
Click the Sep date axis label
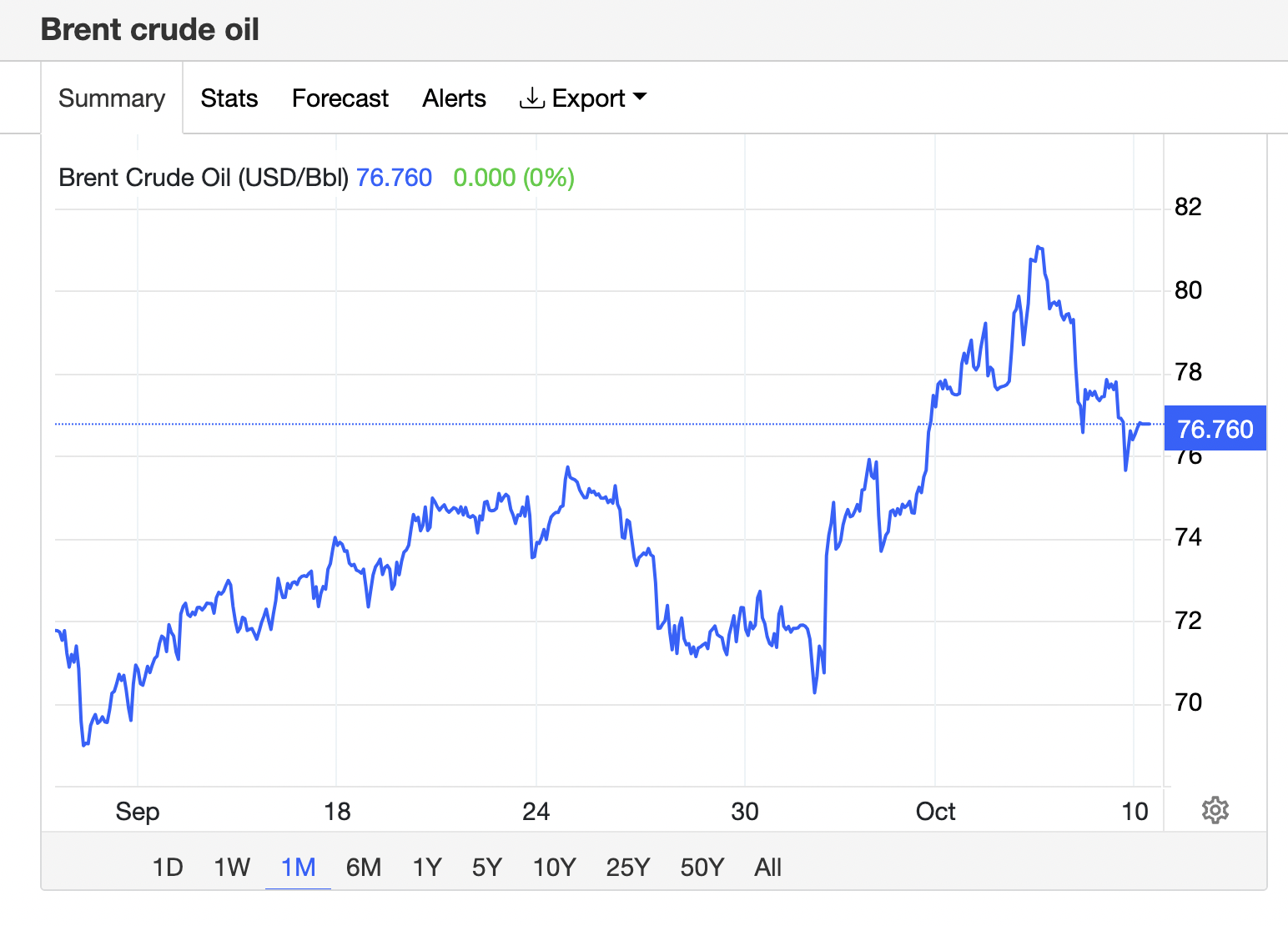138,812
